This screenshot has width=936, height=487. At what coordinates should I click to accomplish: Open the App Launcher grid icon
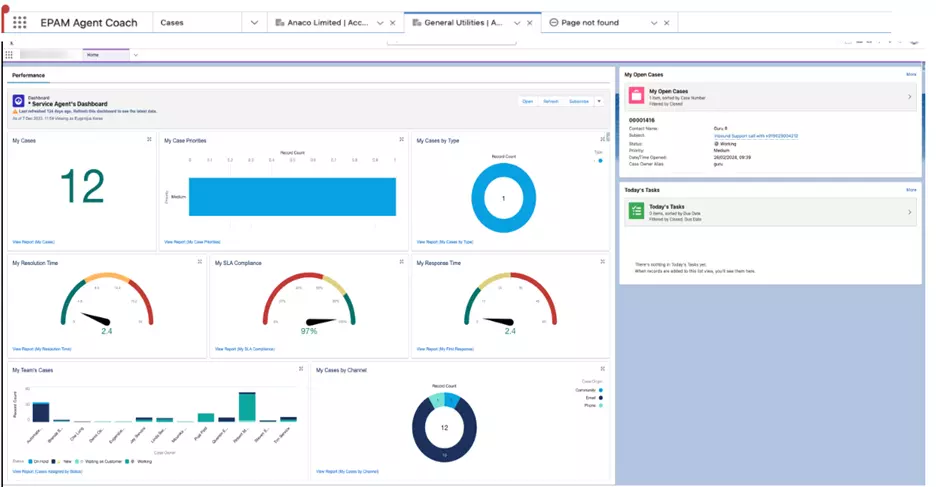[x=20, y=23]
